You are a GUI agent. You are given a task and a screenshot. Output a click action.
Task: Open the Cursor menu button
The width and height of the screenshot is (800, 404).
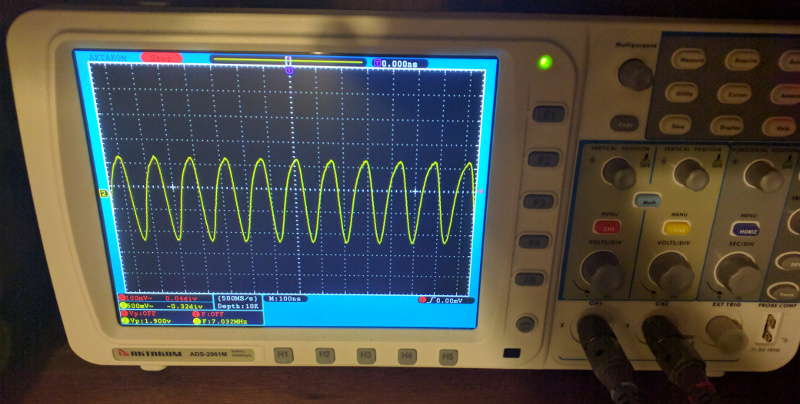(735, 94)
